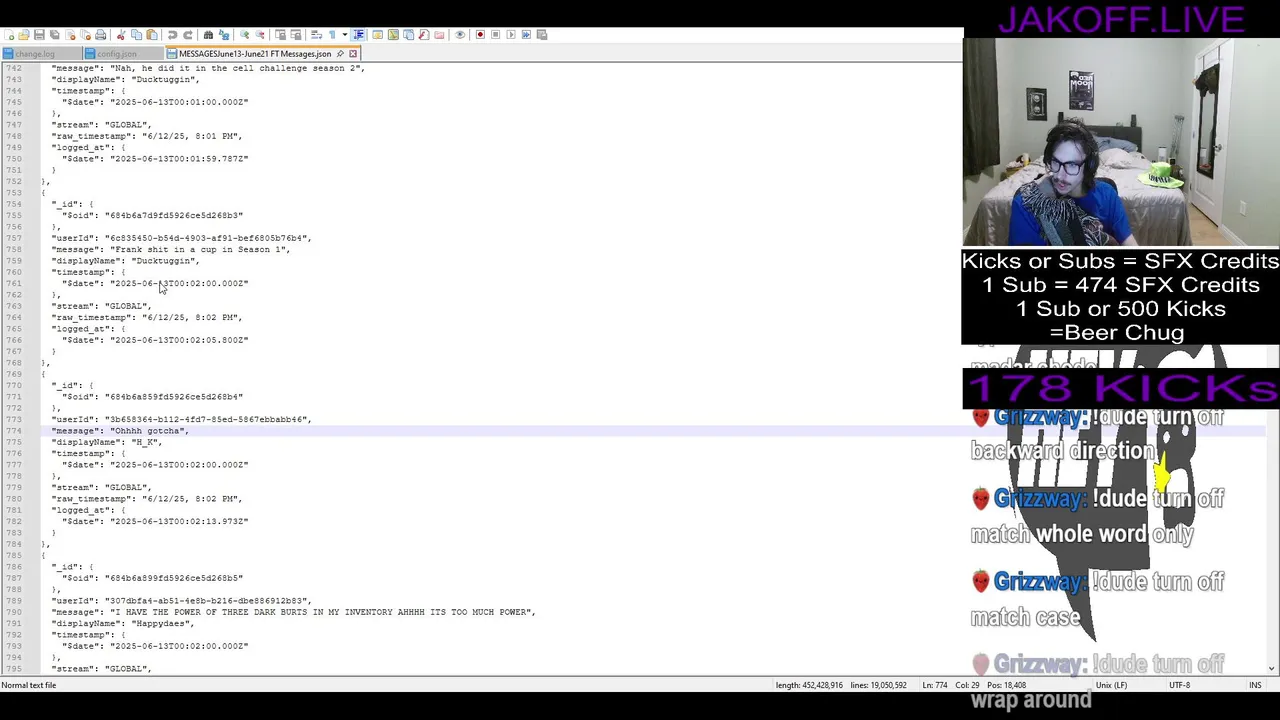Screen dimensions: 1280x720
Task: Save the current recorded macro icon
Action: click(x=542, y=34)
